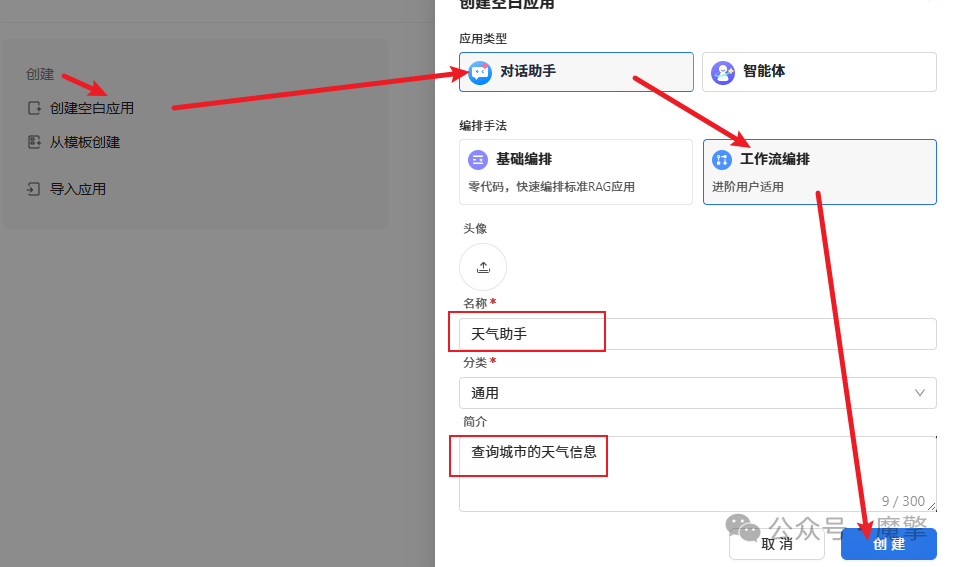The height and width of the screenshot is (567, 958).
Task: Click the 头像 label
Action: click(475, 229)
